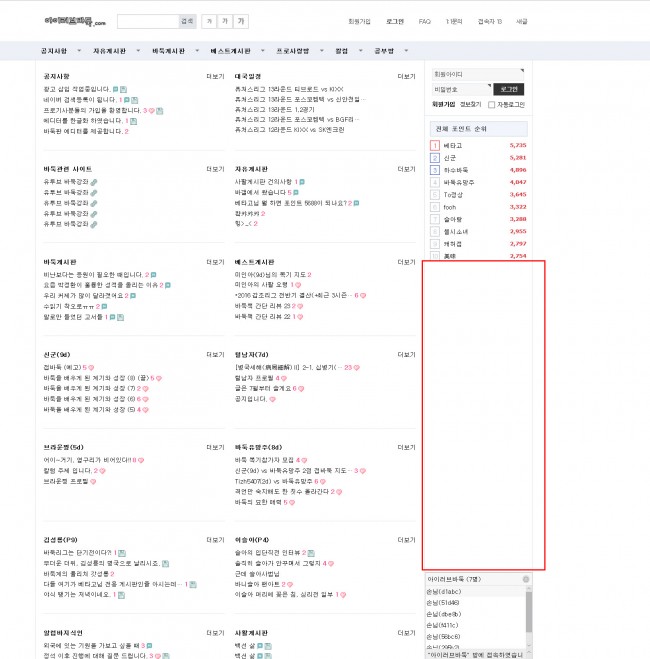Click the 로그인 link in the top header
The image size is (650, 659).
click(395, 21)
